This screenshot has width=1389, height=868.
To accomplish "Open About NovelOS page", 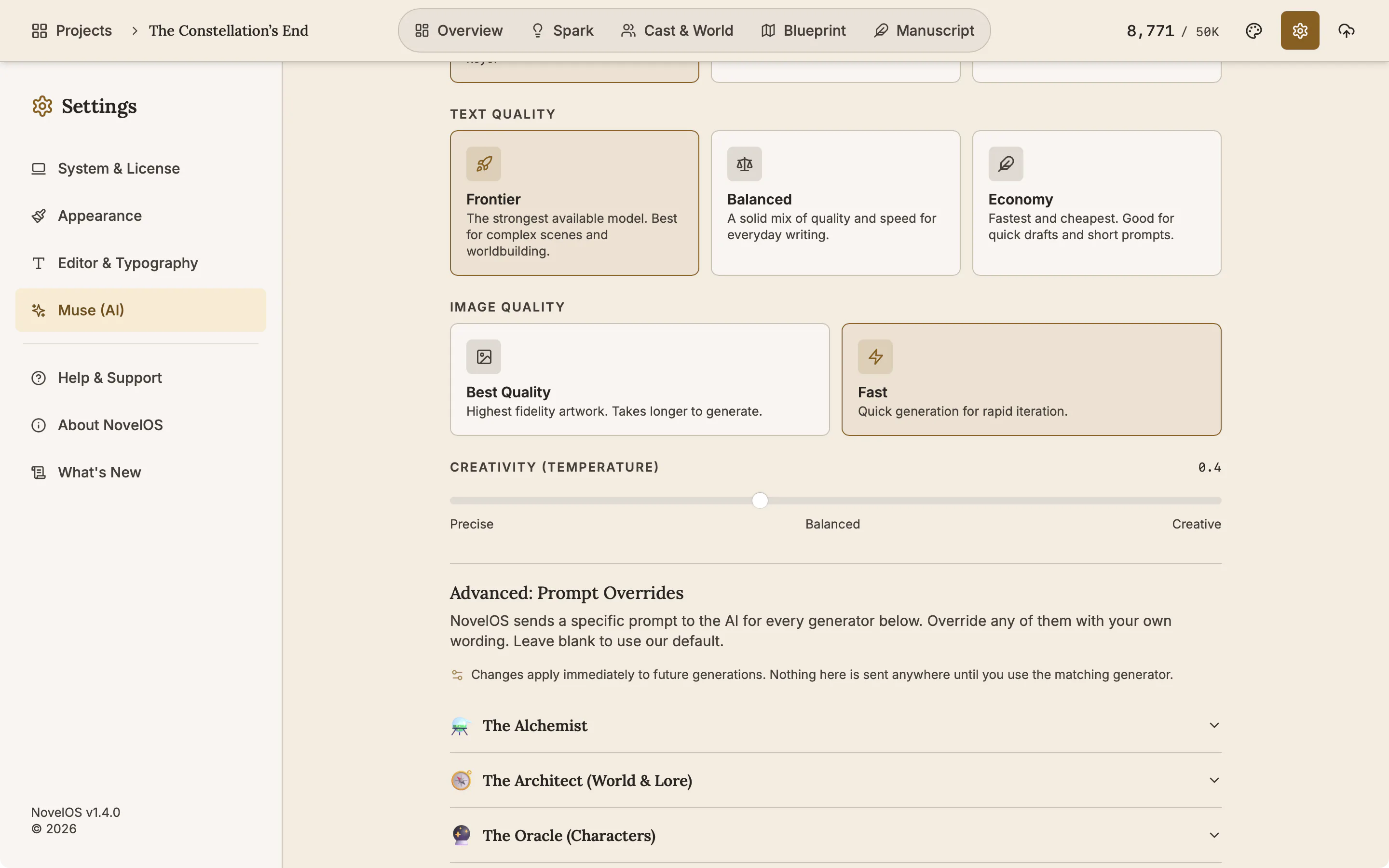I will point(141,425).
